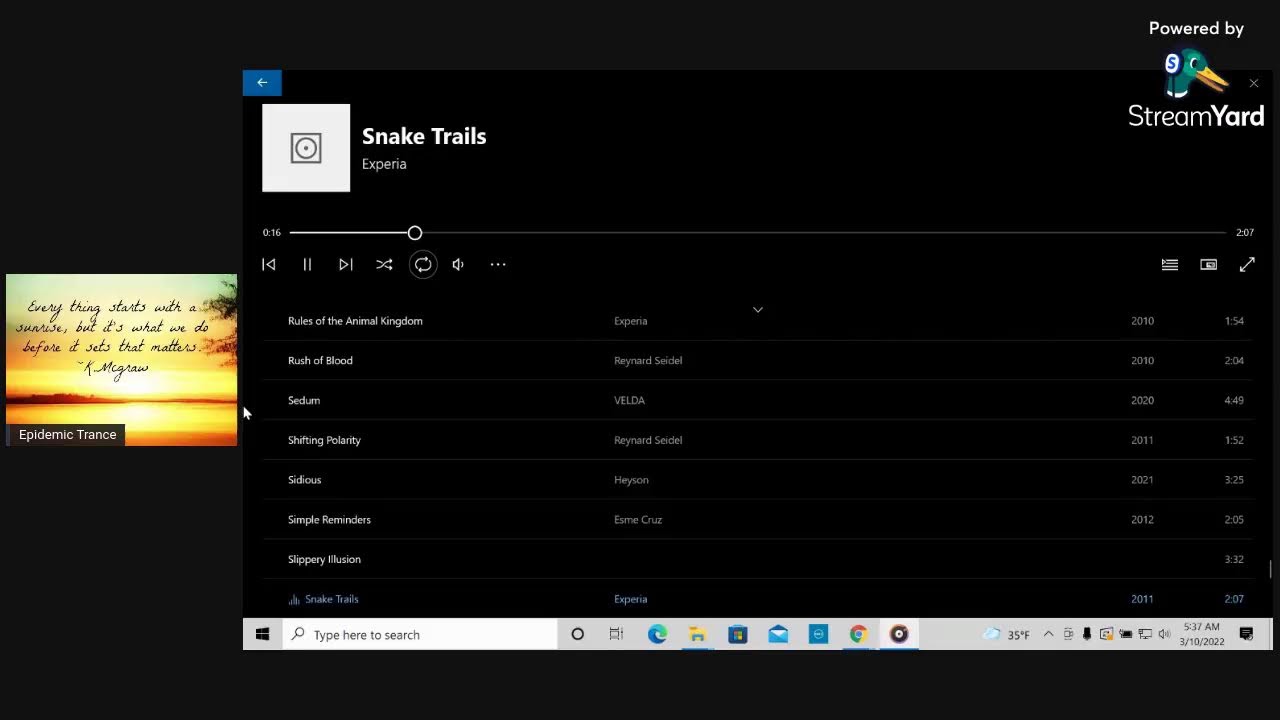The image size is (1280, 720).
Task: Open File Explorer from the taskbar
Action: pos(697,635)
